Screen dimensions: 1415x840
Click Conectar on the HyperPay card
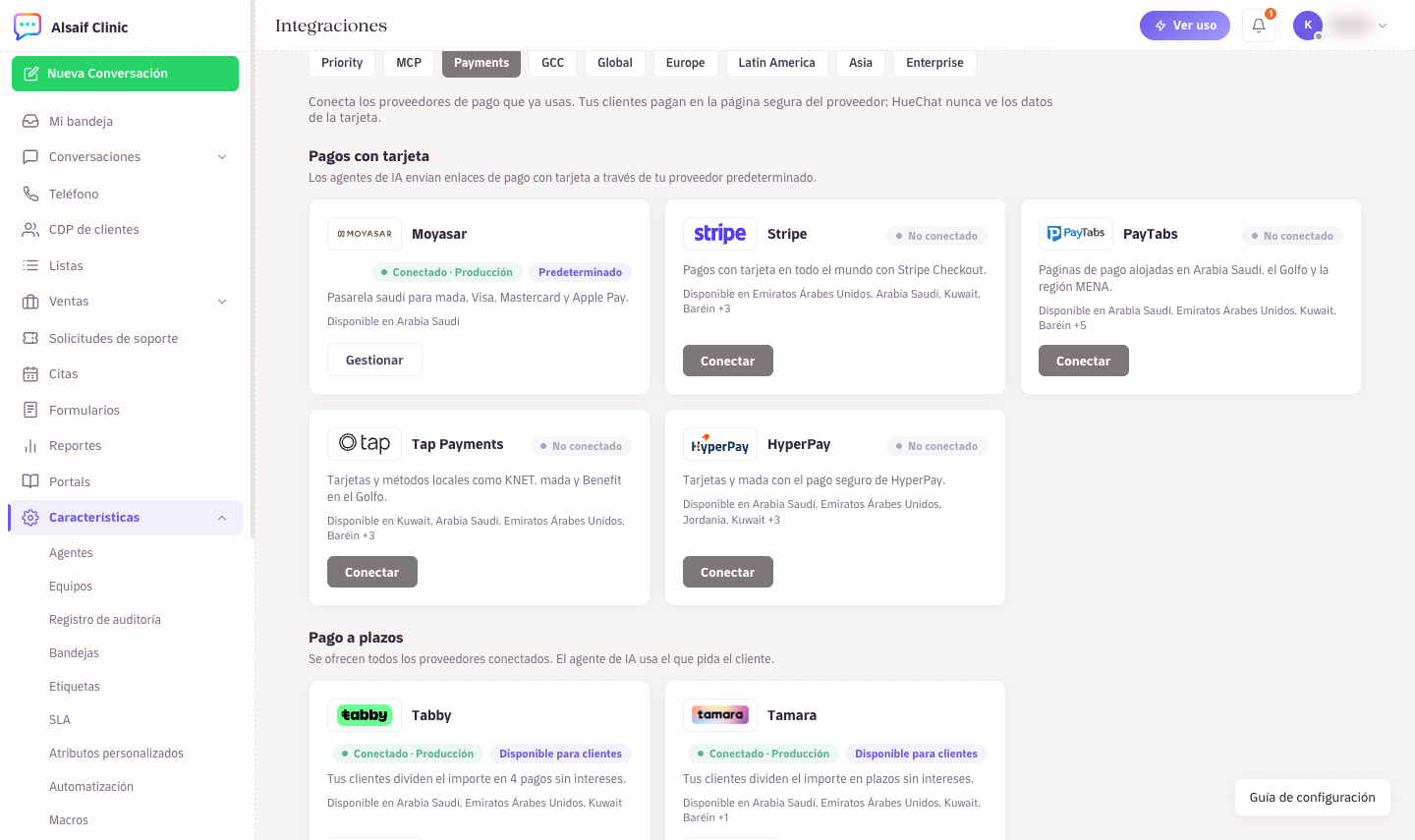click(728, 572)
